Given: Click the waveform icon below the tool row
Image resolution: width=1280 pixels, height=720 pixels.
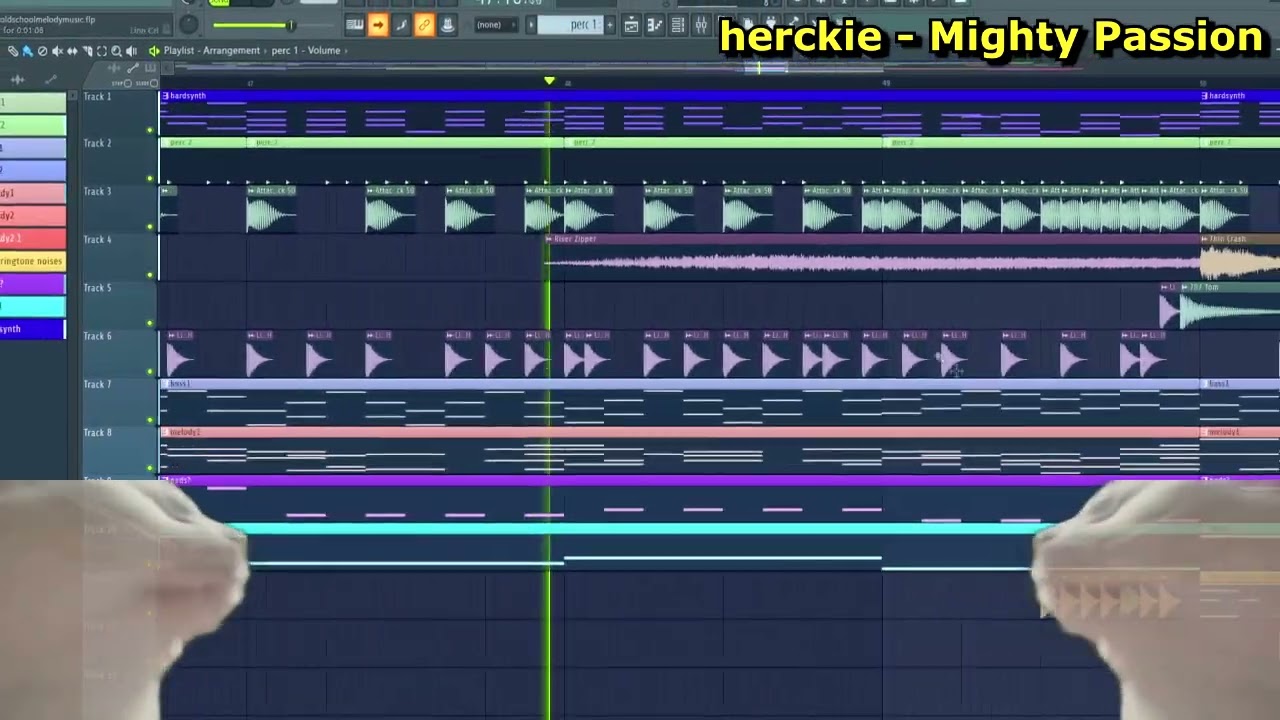Looking at the screenshot, I should [x=18, y=79].
